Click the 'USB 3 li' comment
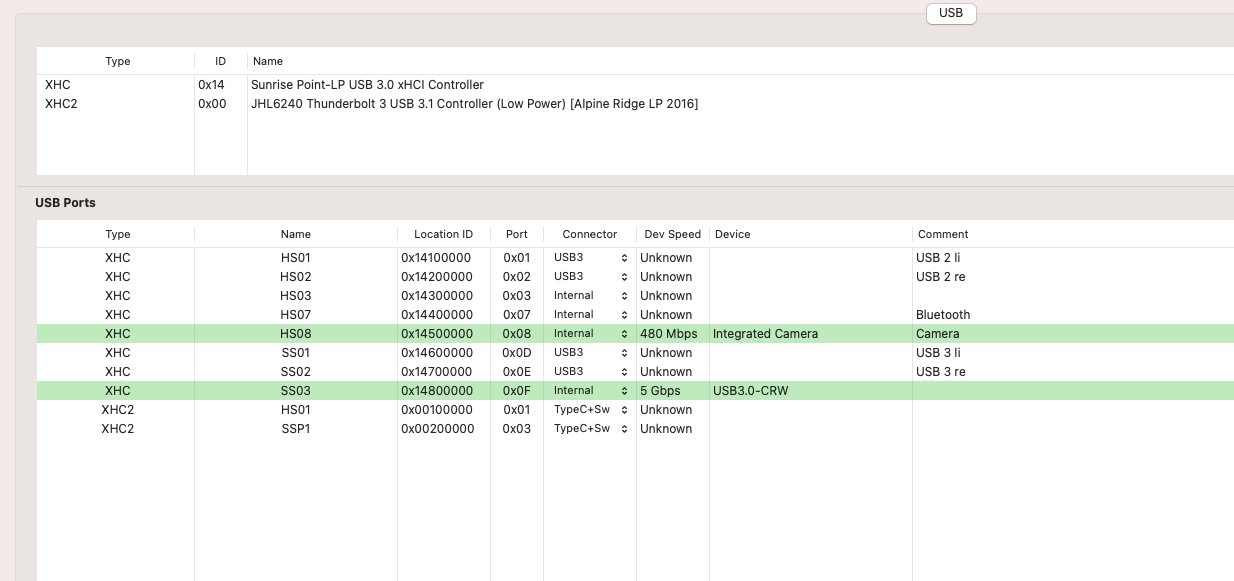 point(938,353)
